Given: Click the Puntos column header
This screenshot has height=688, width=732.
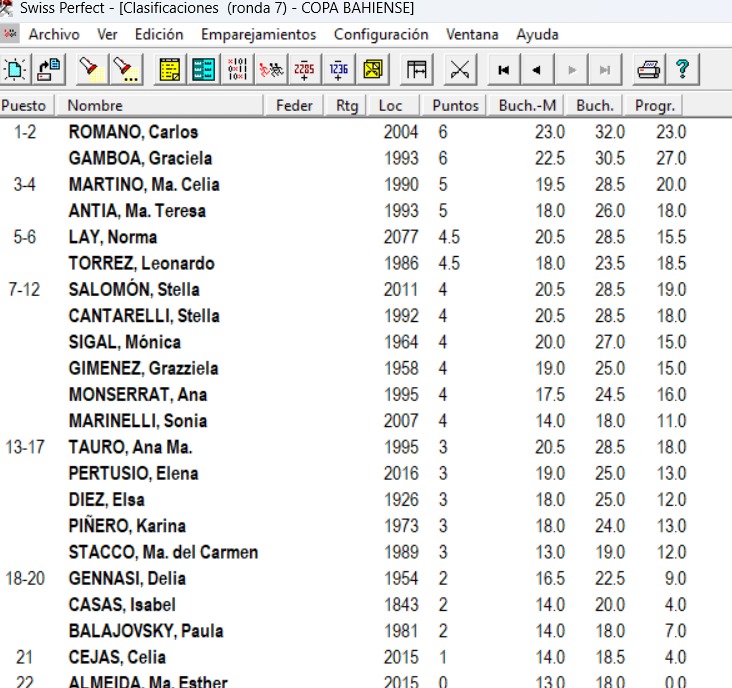Looking at the screenshot, I should pos(455,105).
